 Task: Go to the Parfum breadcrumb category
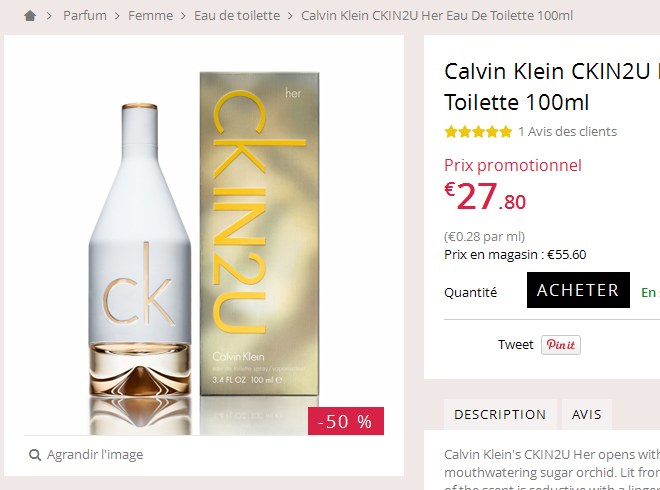(x=86, y=16)
